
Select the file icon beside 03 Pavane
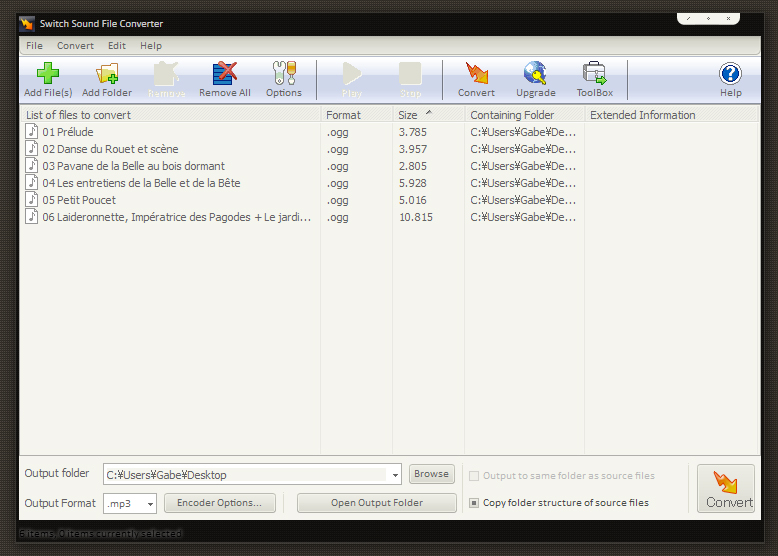click(32, 165)
